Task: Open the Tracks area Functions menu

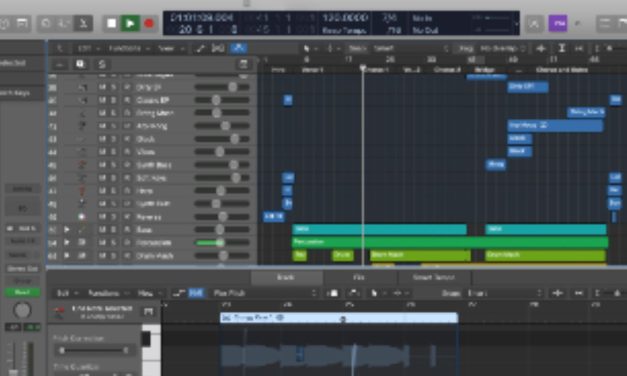Action: tap(129, 48)
